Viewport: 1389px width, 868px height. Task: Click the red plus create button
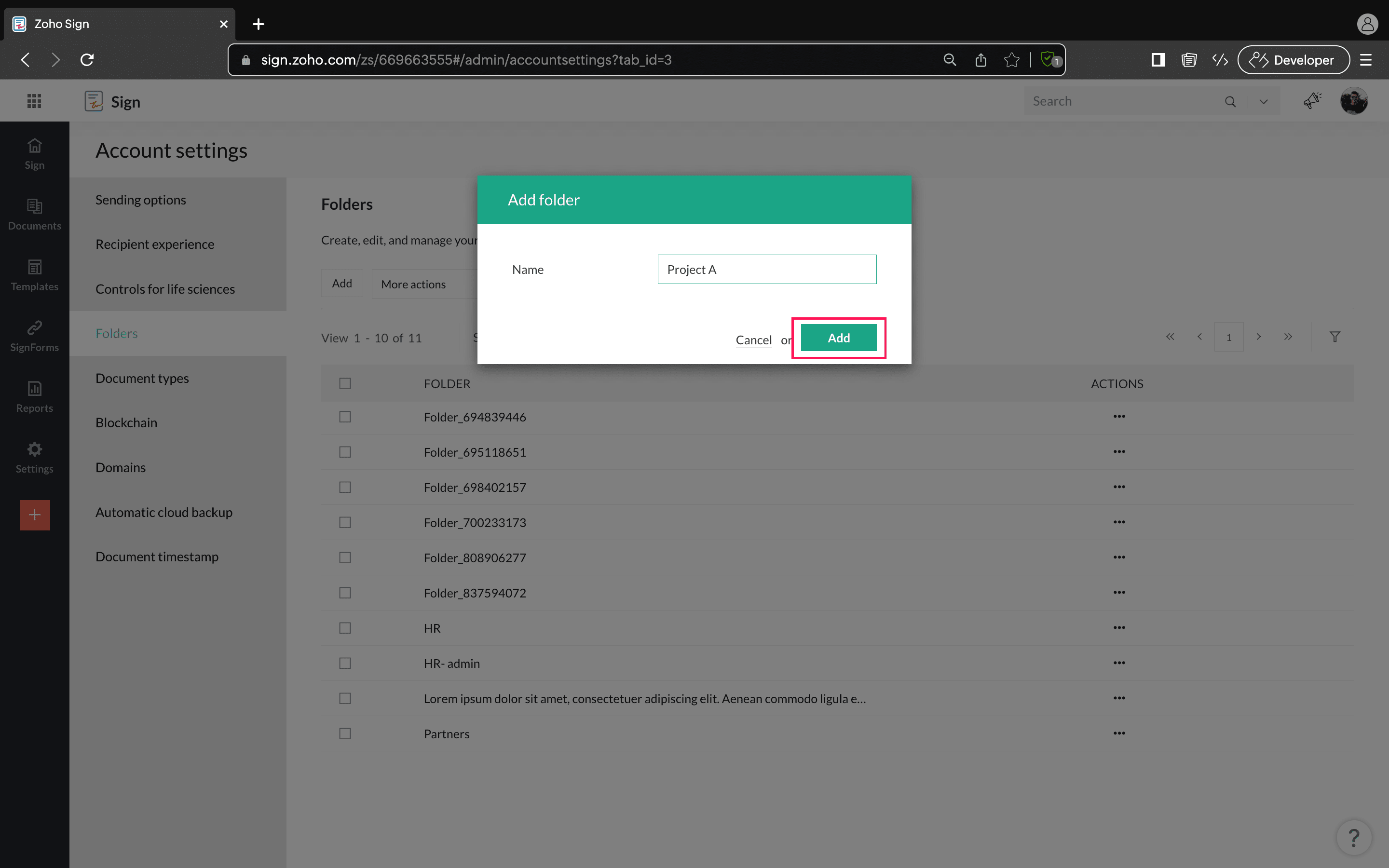point(34,515)
